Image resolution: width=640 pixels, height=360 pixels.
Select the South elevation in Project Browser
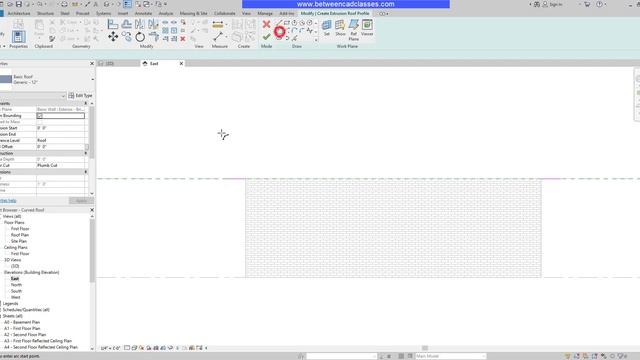click(16, 291)
